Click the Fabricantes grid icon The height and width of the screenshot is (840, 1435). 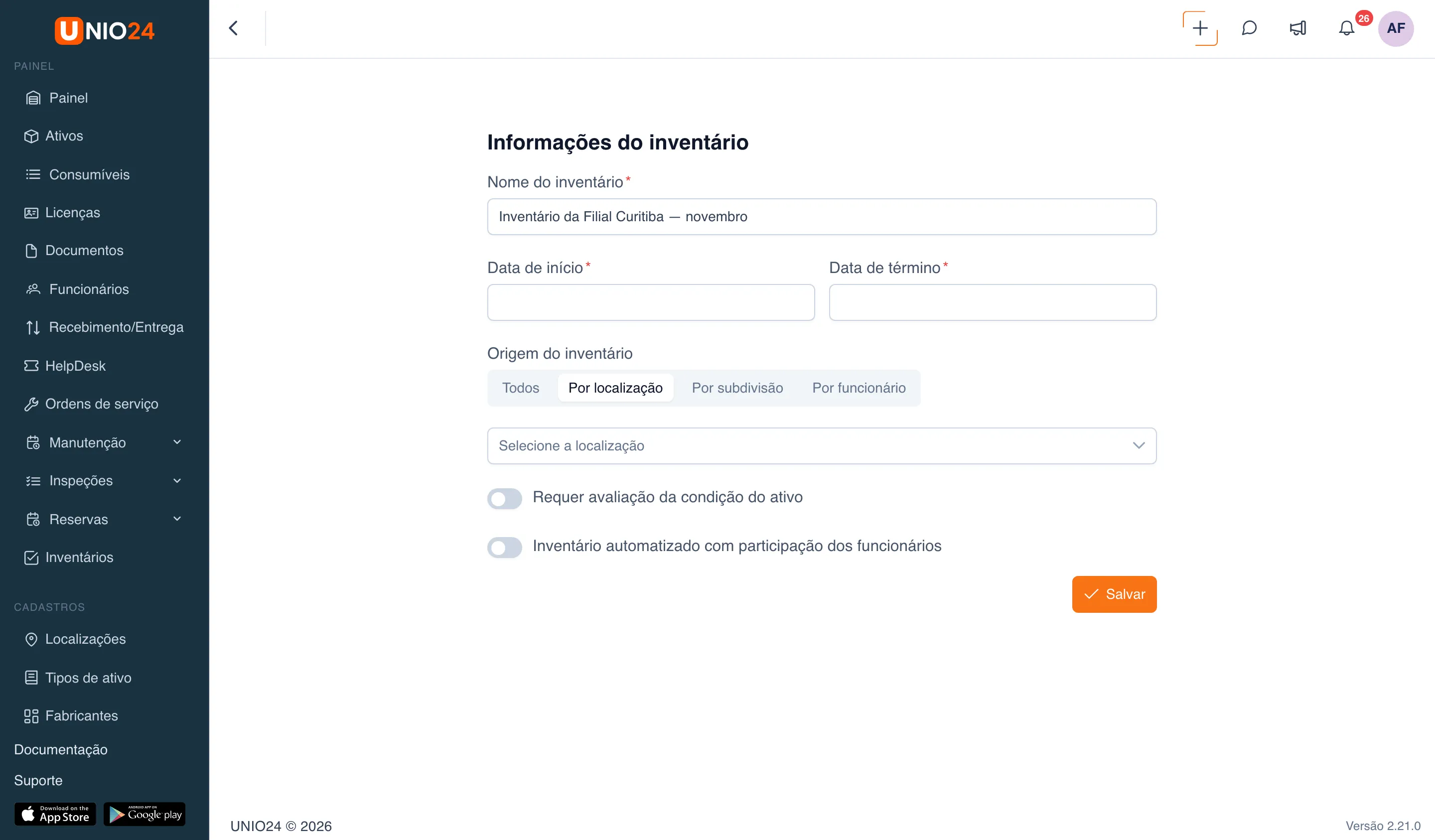tap(31, 716)
